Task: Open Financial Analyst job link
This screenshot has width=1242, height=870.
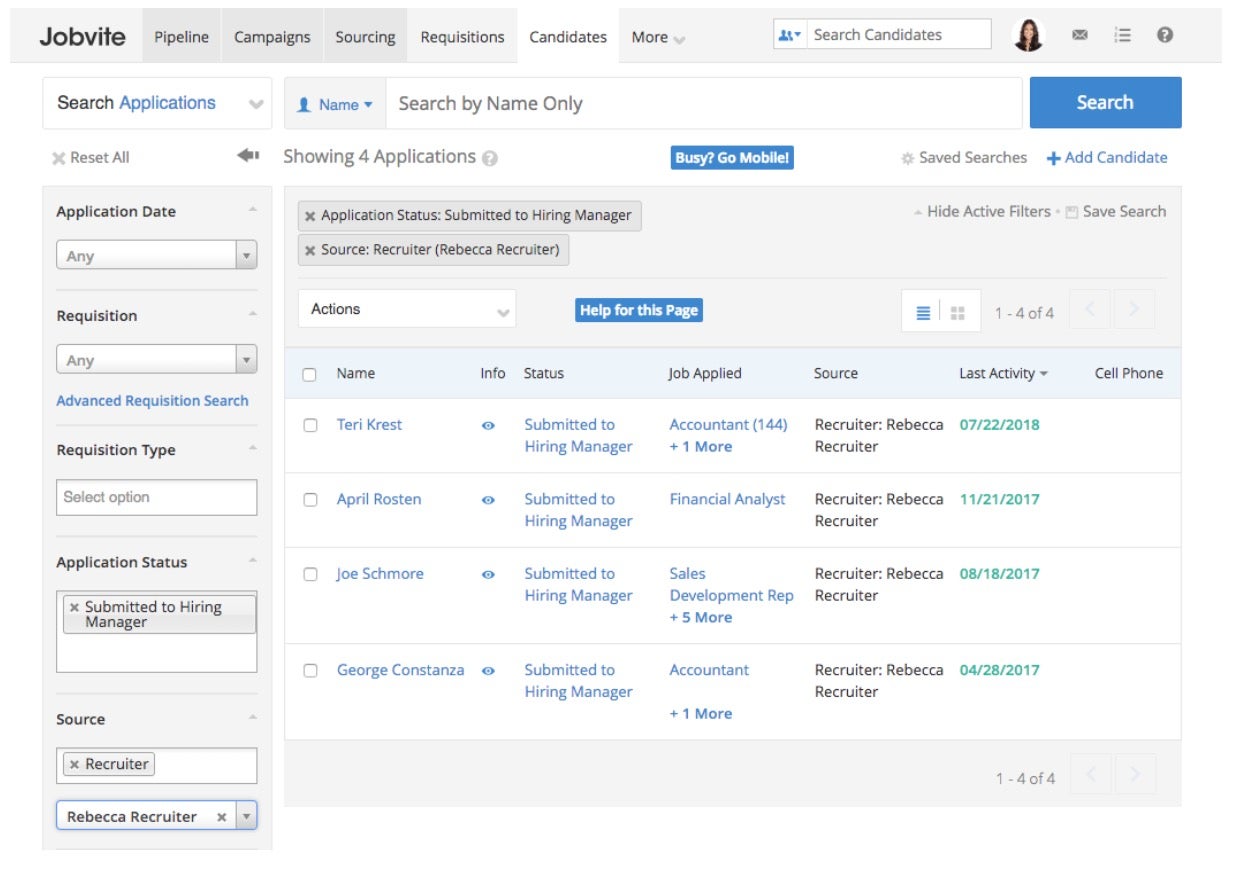Action: tap(727, 500)
